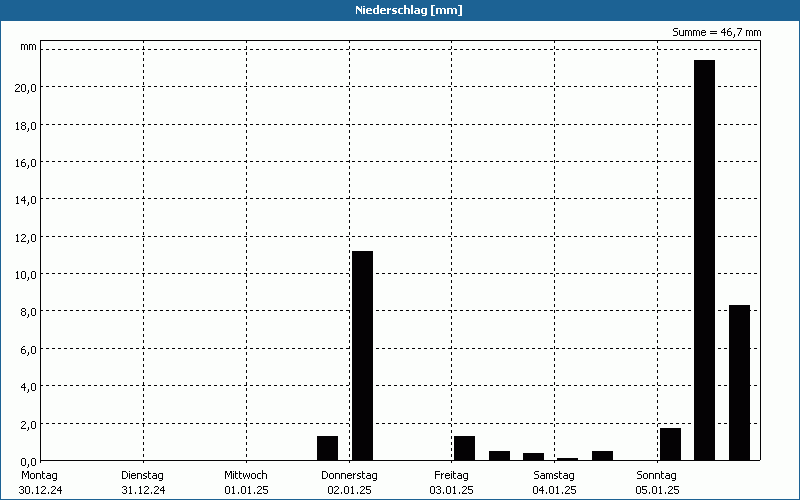Select the first bar after Freitag gridline

(x=464, y=448)
